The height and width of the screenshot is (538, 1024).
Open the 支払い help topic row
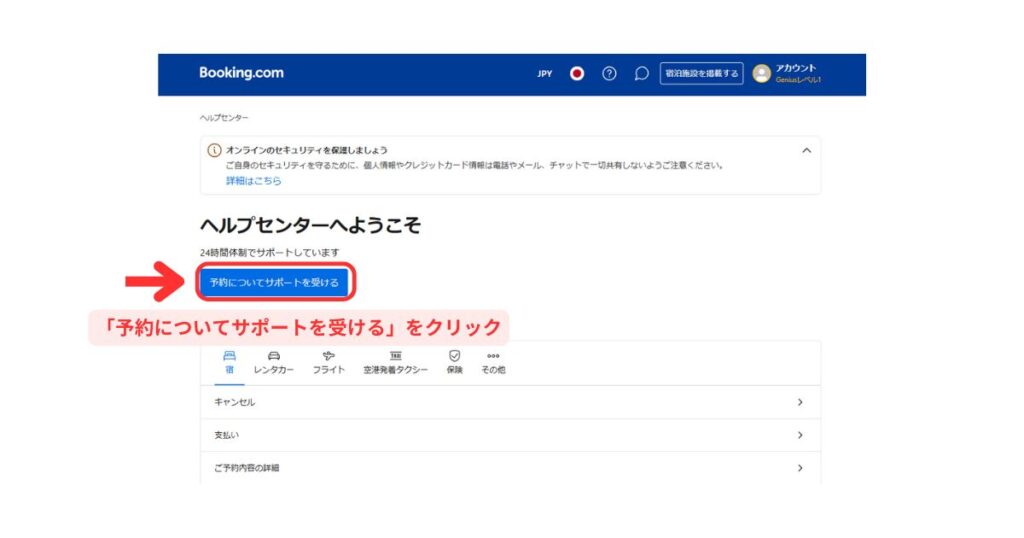[x=510, y=435]
